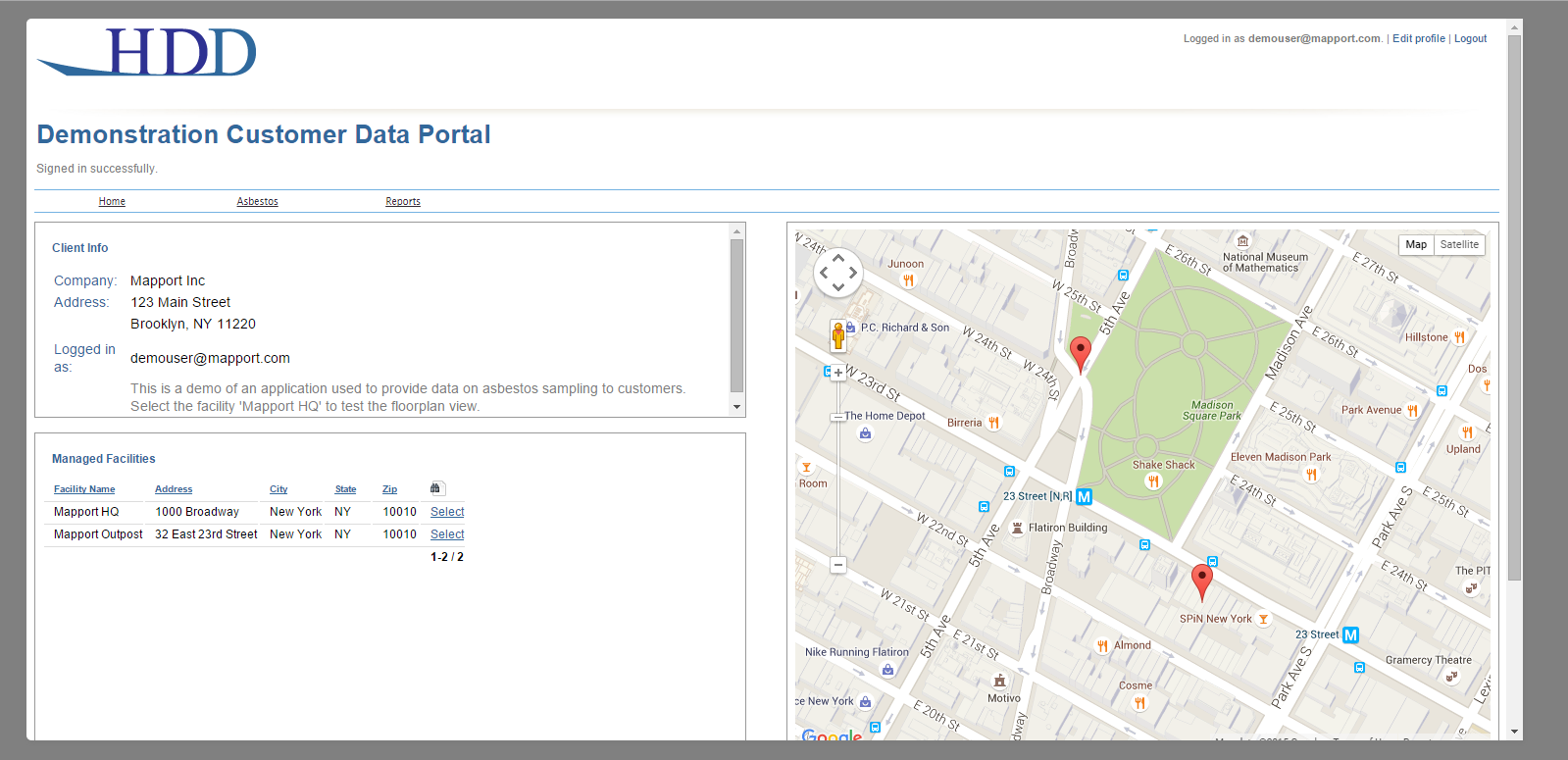Click the Almond restaurant icon
Viewport: 1568px width, 760px height.
click(x=1103, y=646)
